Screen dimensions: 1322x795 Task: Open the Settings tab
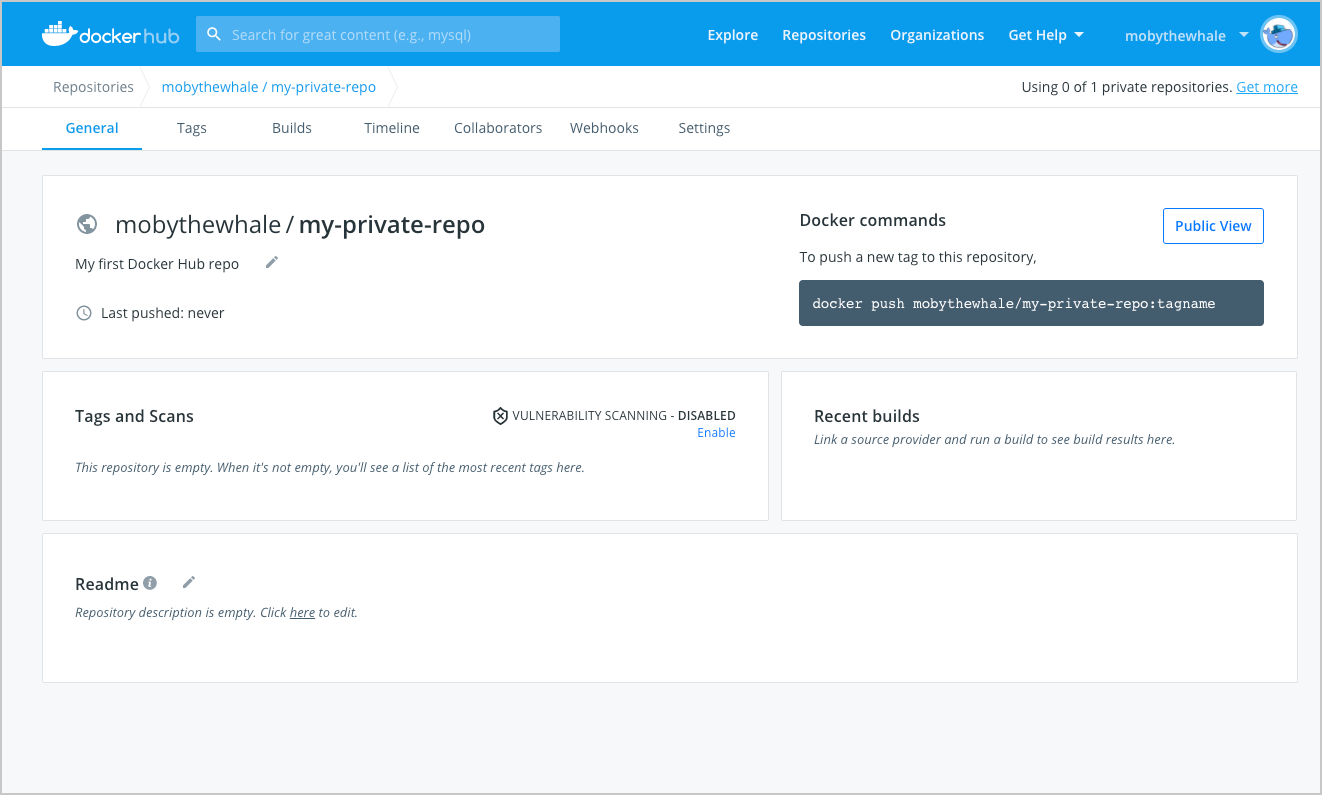tap(703, 128)
